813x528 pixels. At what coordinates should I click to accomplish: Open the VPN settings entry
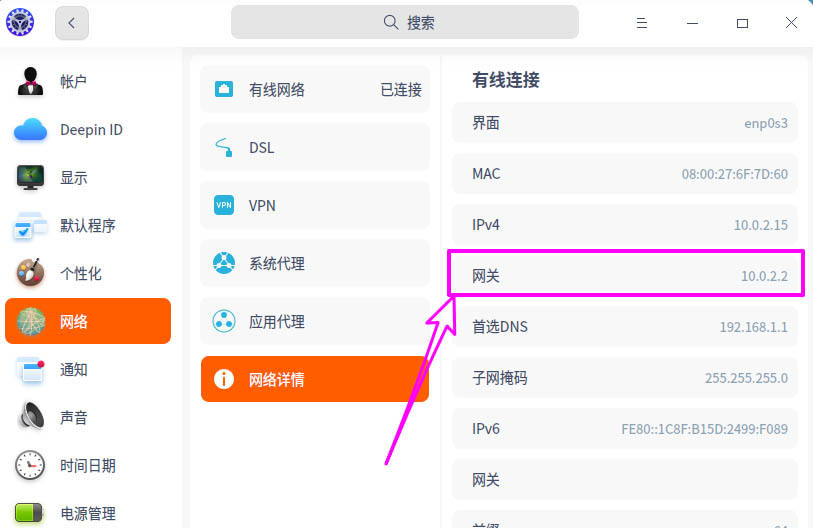tap(315, 206)
